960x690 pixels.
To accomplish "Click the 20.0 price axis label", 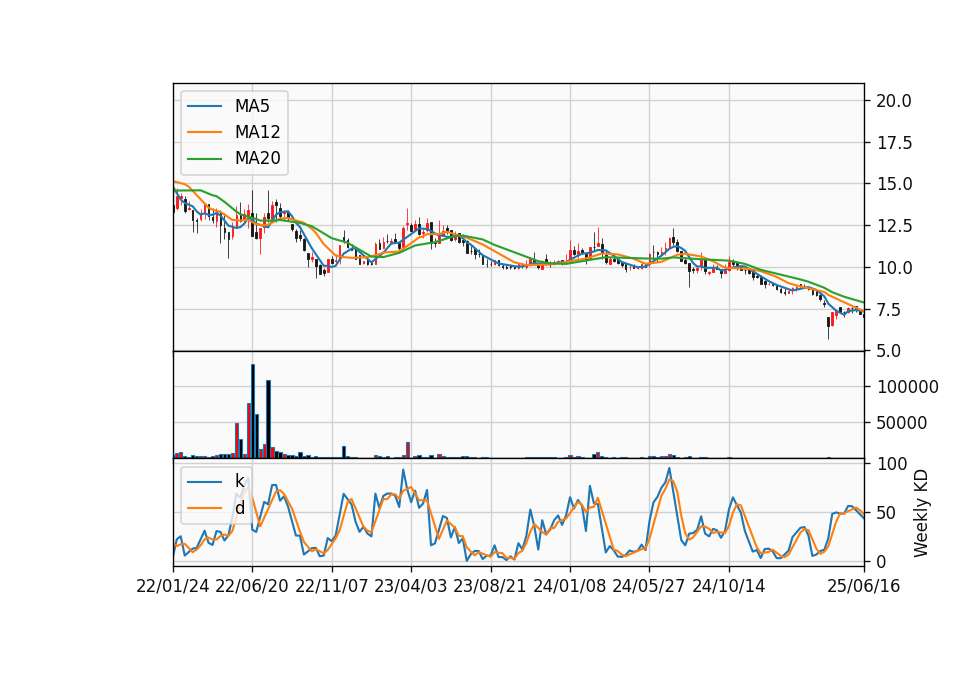I will [x=894, y=101].
